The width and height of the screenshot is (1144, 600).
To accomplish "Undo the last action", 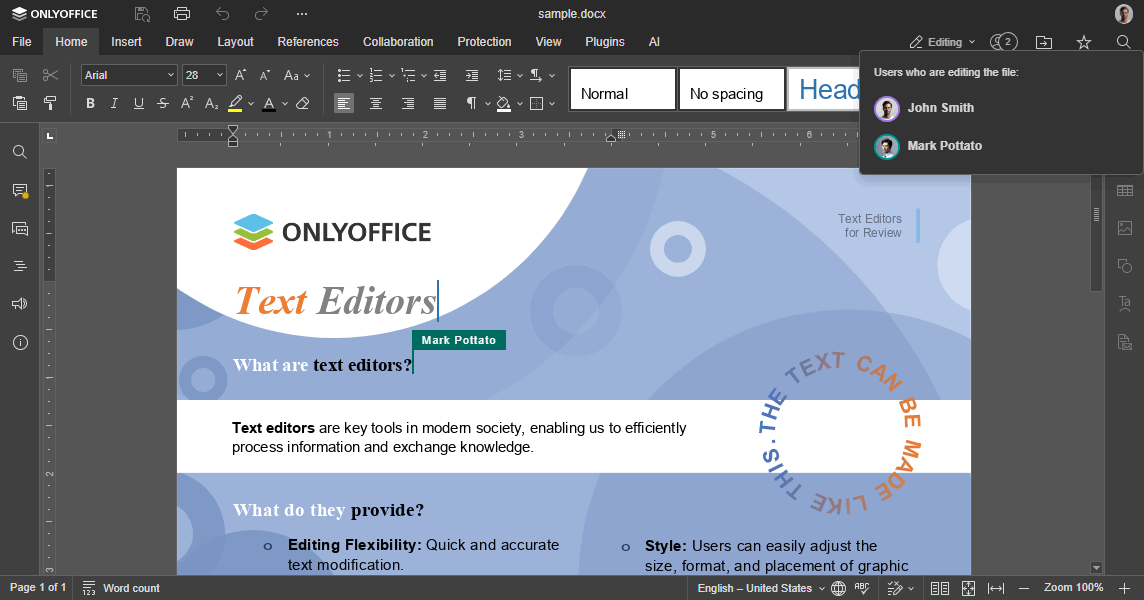I will [x=223, y=14].
